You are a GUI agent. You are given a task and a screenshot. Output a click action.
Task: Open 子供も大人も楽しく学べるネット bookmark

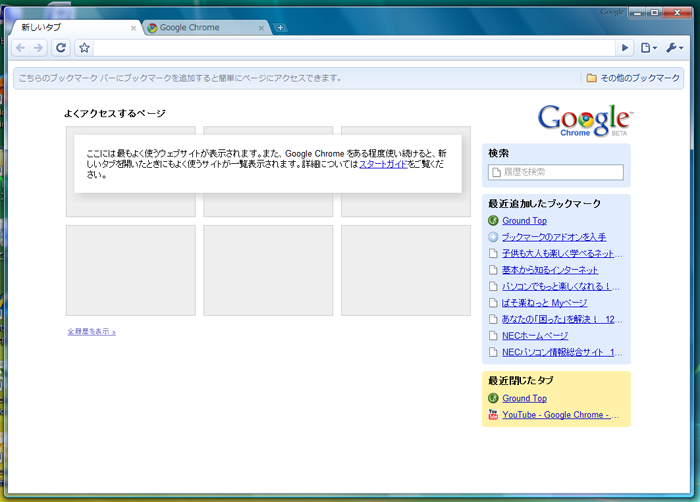click(562, 254)
